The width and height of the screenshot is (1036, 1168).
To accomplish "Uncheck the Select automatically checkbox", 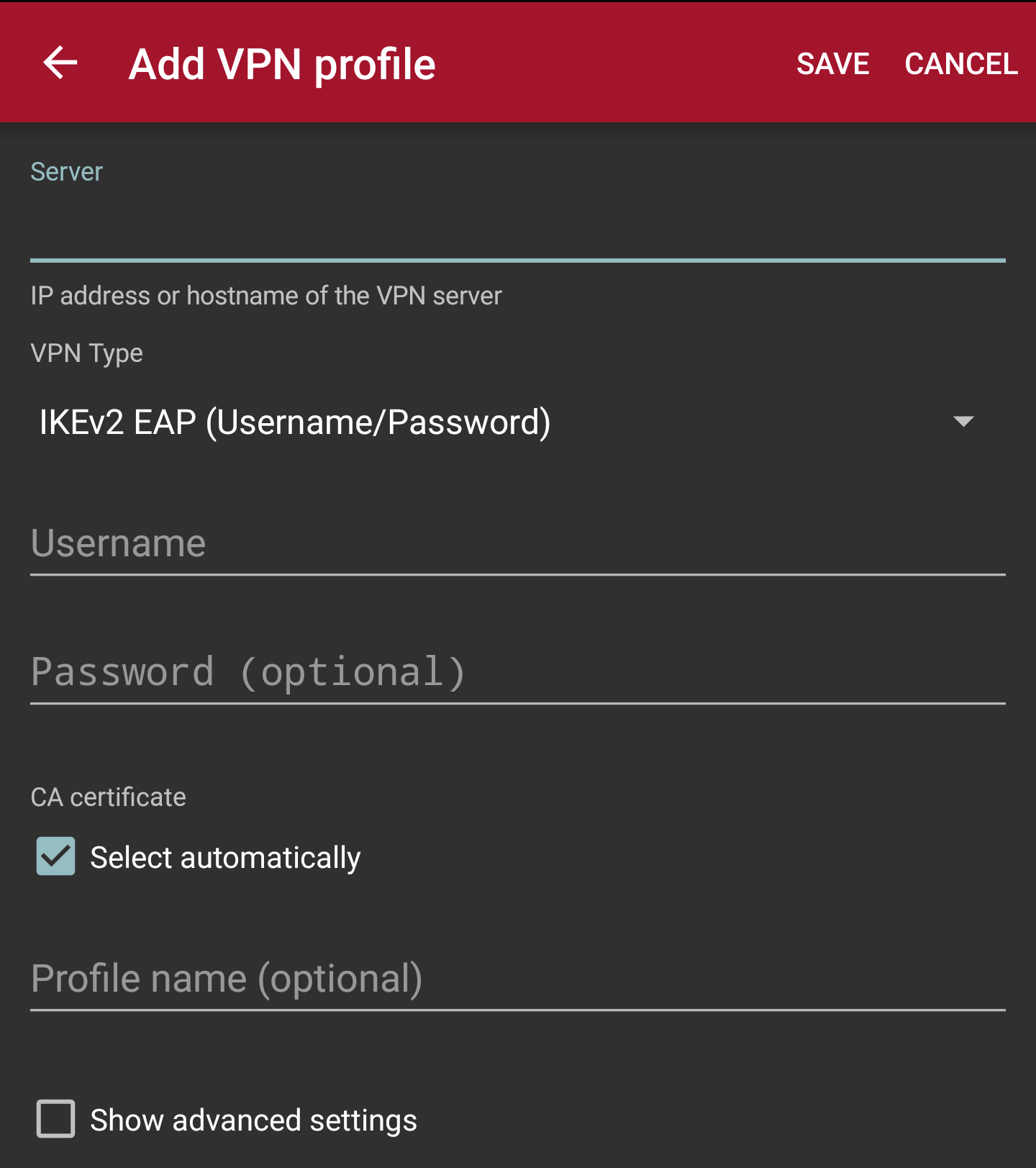I will [56, 856].
